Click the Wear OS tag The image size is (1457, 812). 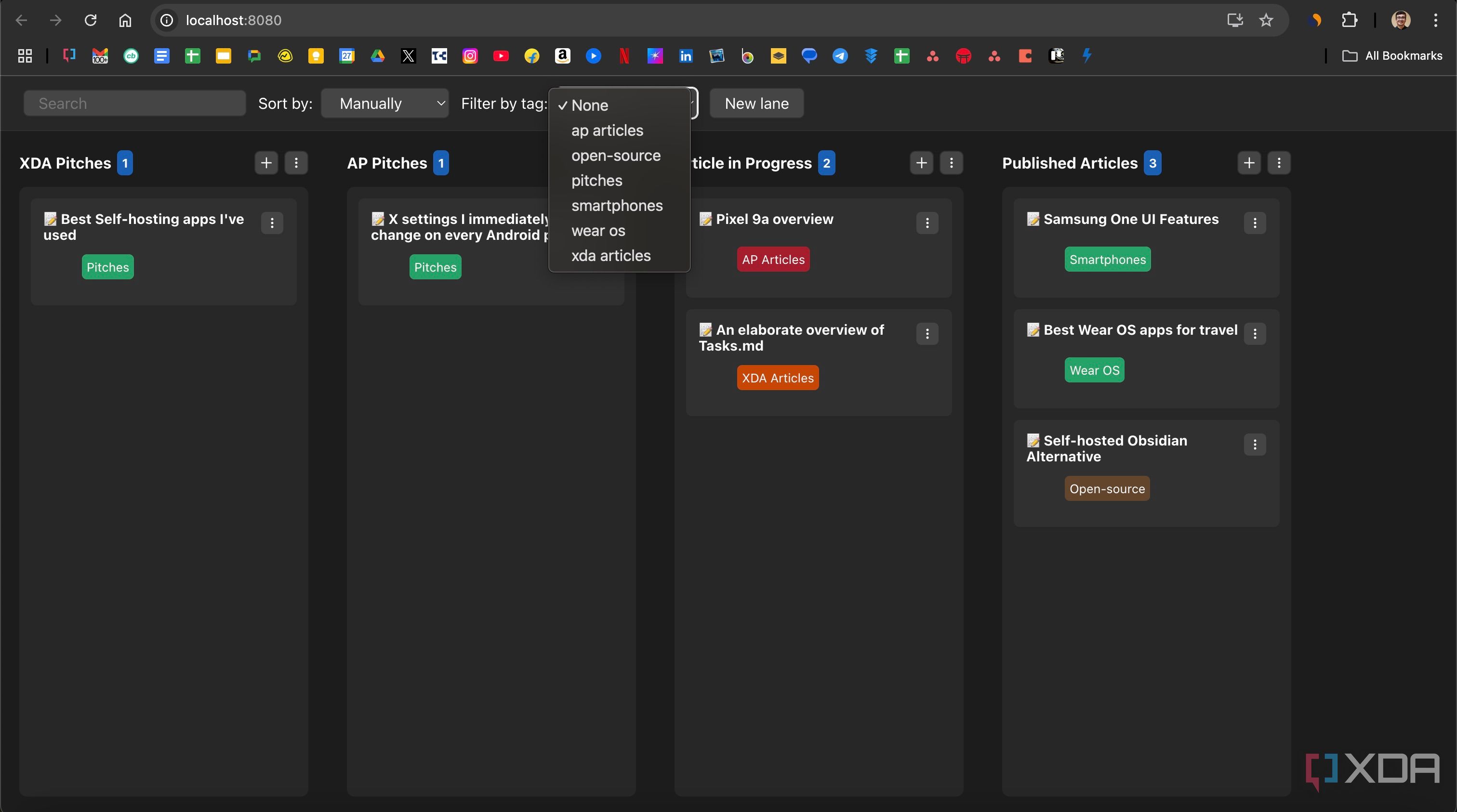click(1095, 370)
